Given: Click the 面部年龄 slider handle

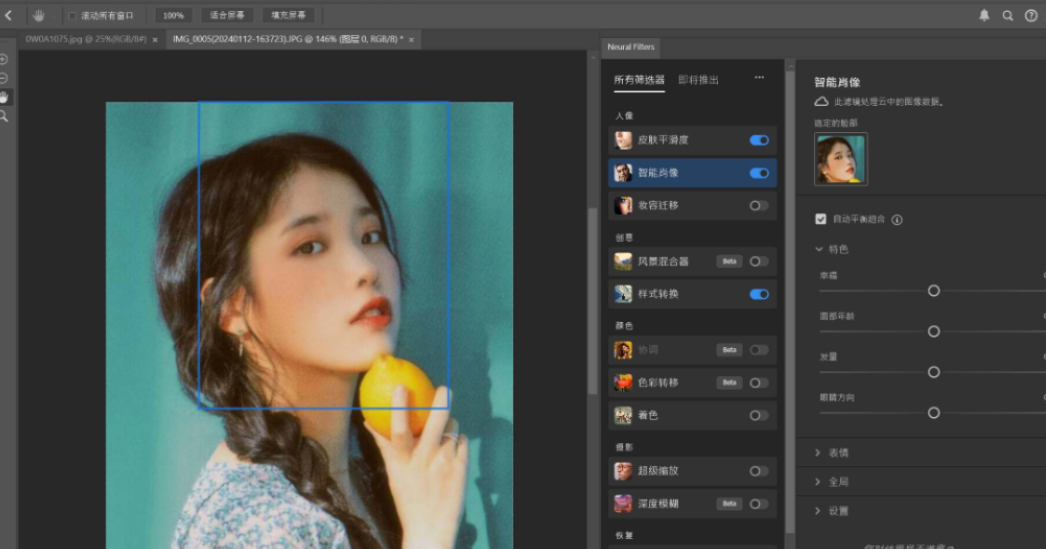Looking at the screenshot, I should click(934, 332).
